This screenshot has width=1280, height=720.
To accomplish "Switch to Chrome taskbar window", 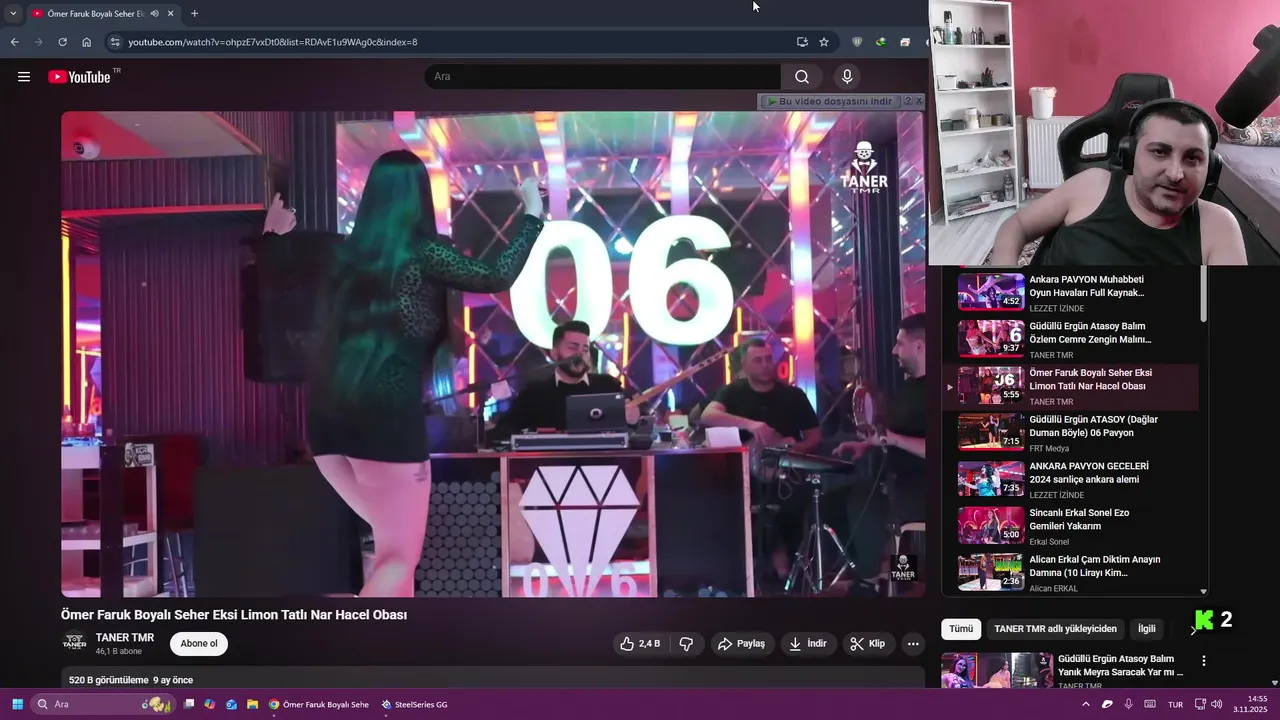I will pos(319,704).
